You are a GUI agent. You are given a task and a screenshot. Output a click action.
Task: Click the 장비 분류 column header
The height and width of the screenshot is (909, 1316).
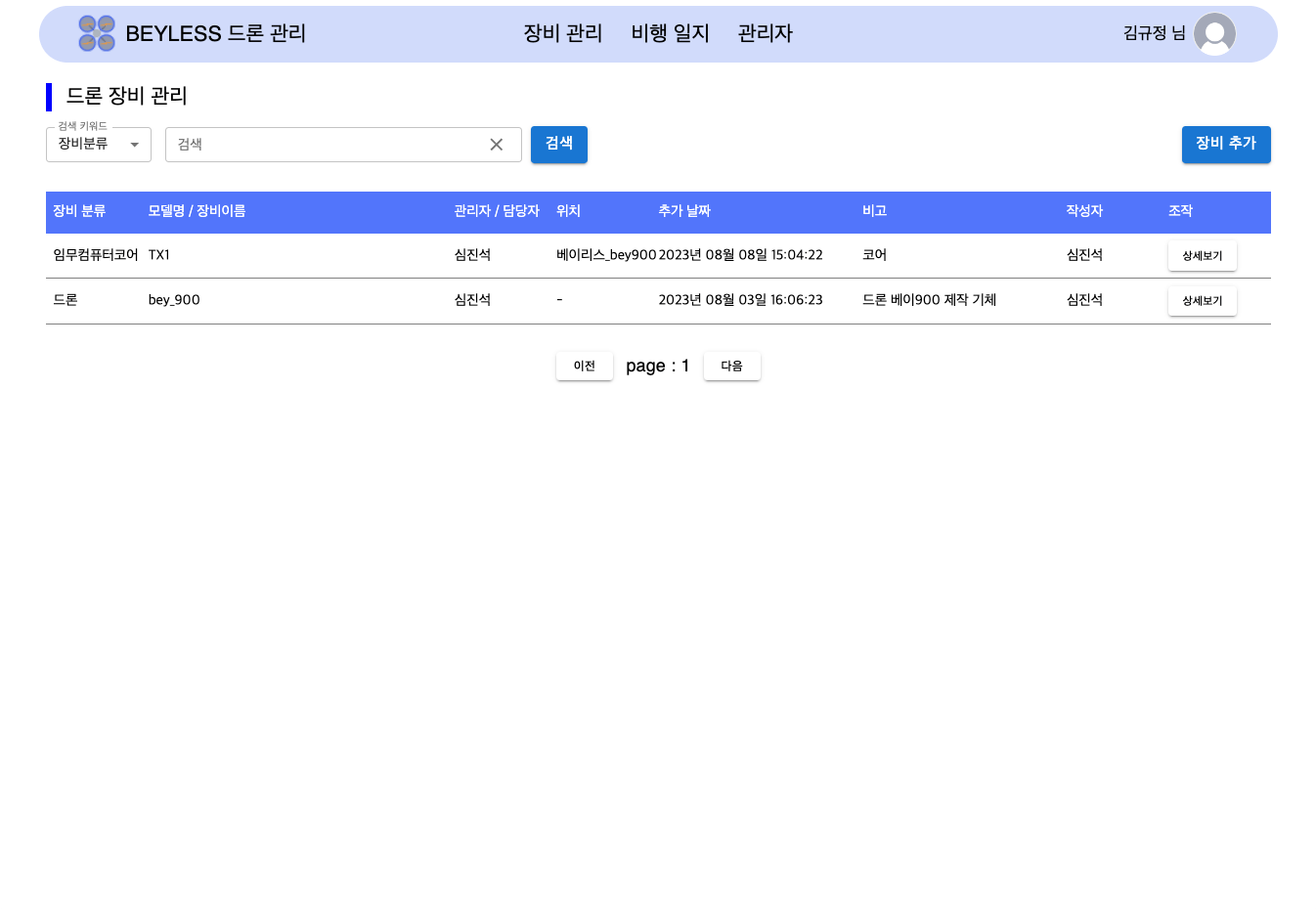point(79,211)
